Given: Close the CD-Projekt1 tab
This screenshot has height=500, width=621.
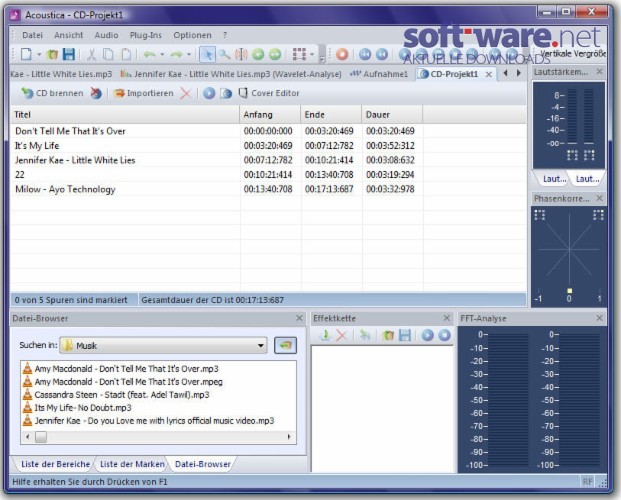Looking at the screenshot, I should click(x=489, y=74).
